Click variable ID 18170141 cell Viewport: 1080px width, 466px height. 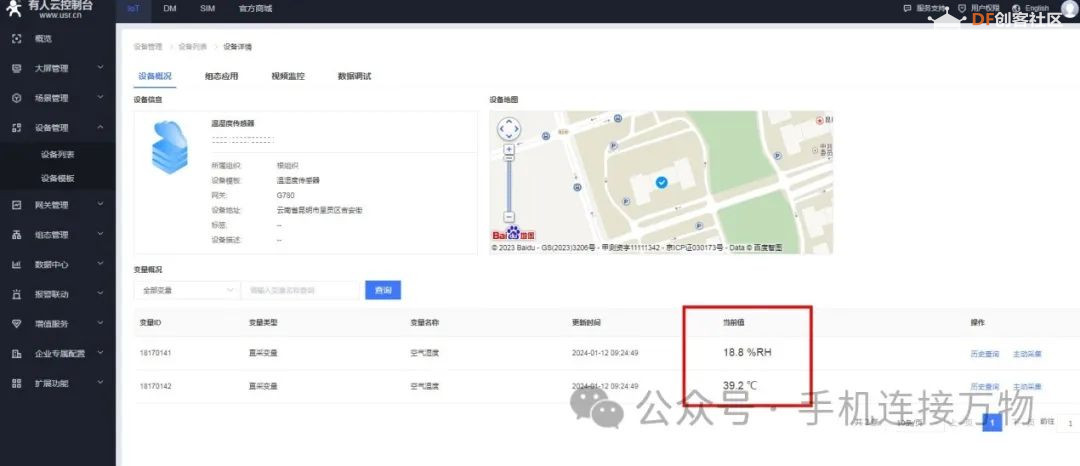pos(155,353)
